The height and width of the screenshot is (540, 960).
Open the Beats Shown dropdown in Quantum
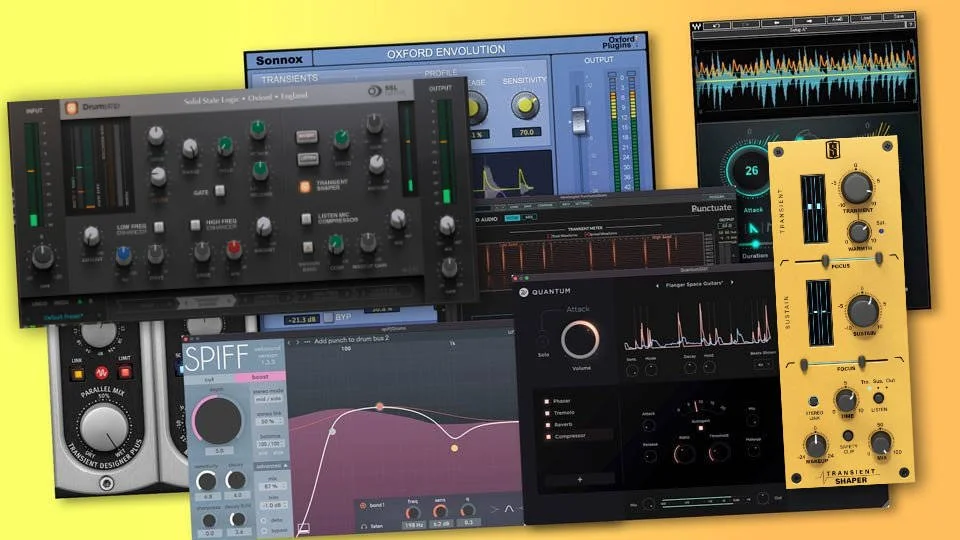[x=762, y=364]
